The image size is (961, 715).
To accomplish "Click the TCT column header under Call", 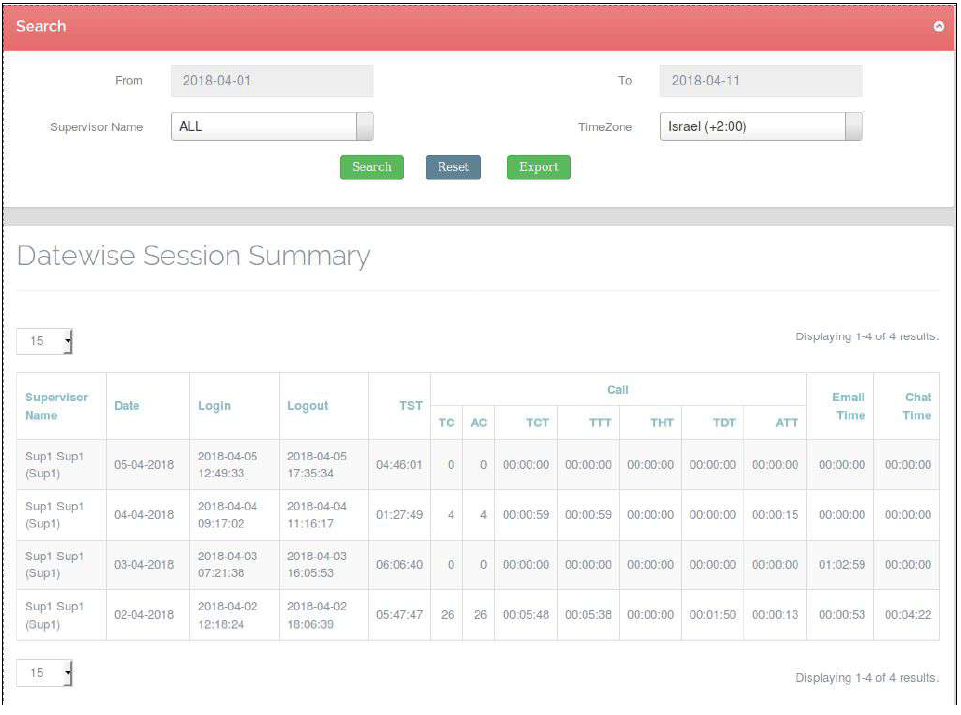I will click(537, 423).
